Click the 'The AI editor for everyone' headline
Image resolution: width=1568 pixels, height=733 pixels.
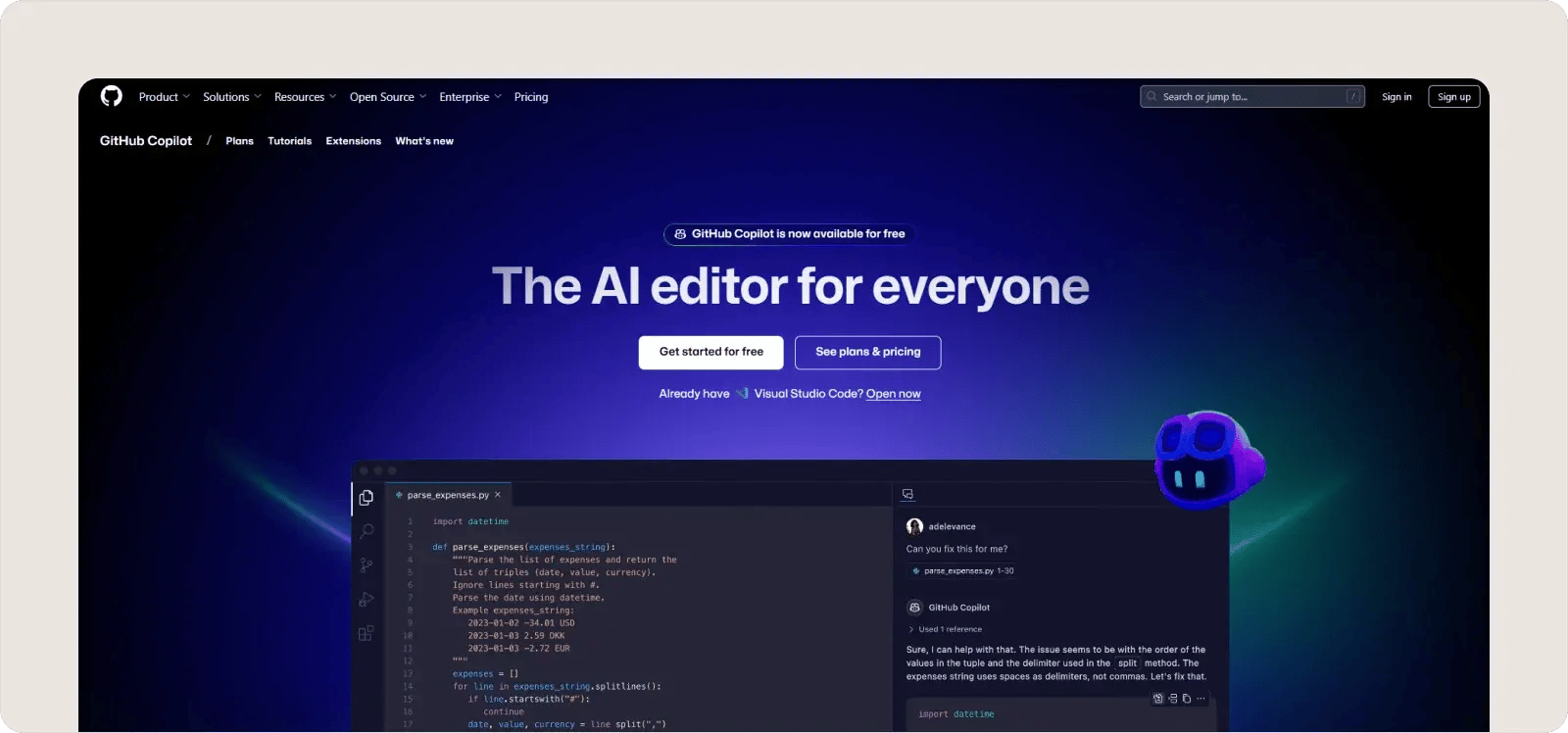click(790, 286)
